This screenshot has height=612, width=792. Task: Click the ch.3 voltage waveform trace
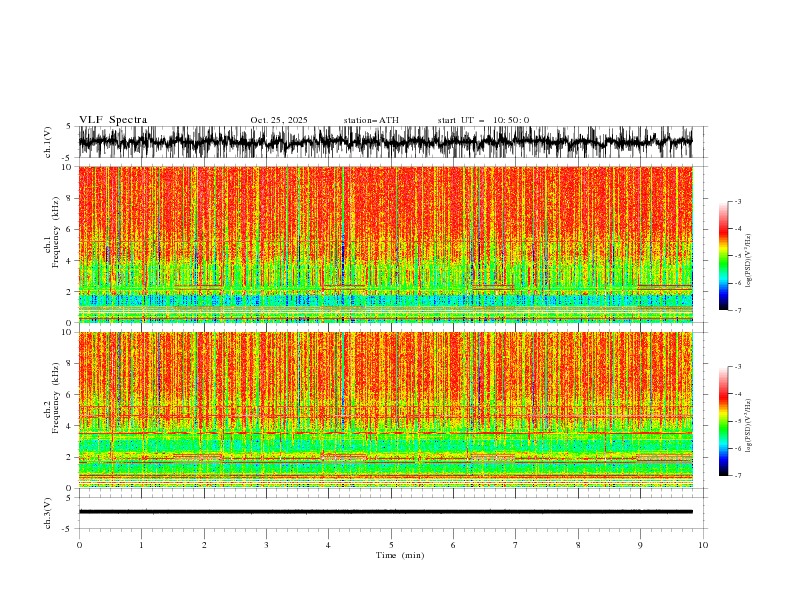385,512
